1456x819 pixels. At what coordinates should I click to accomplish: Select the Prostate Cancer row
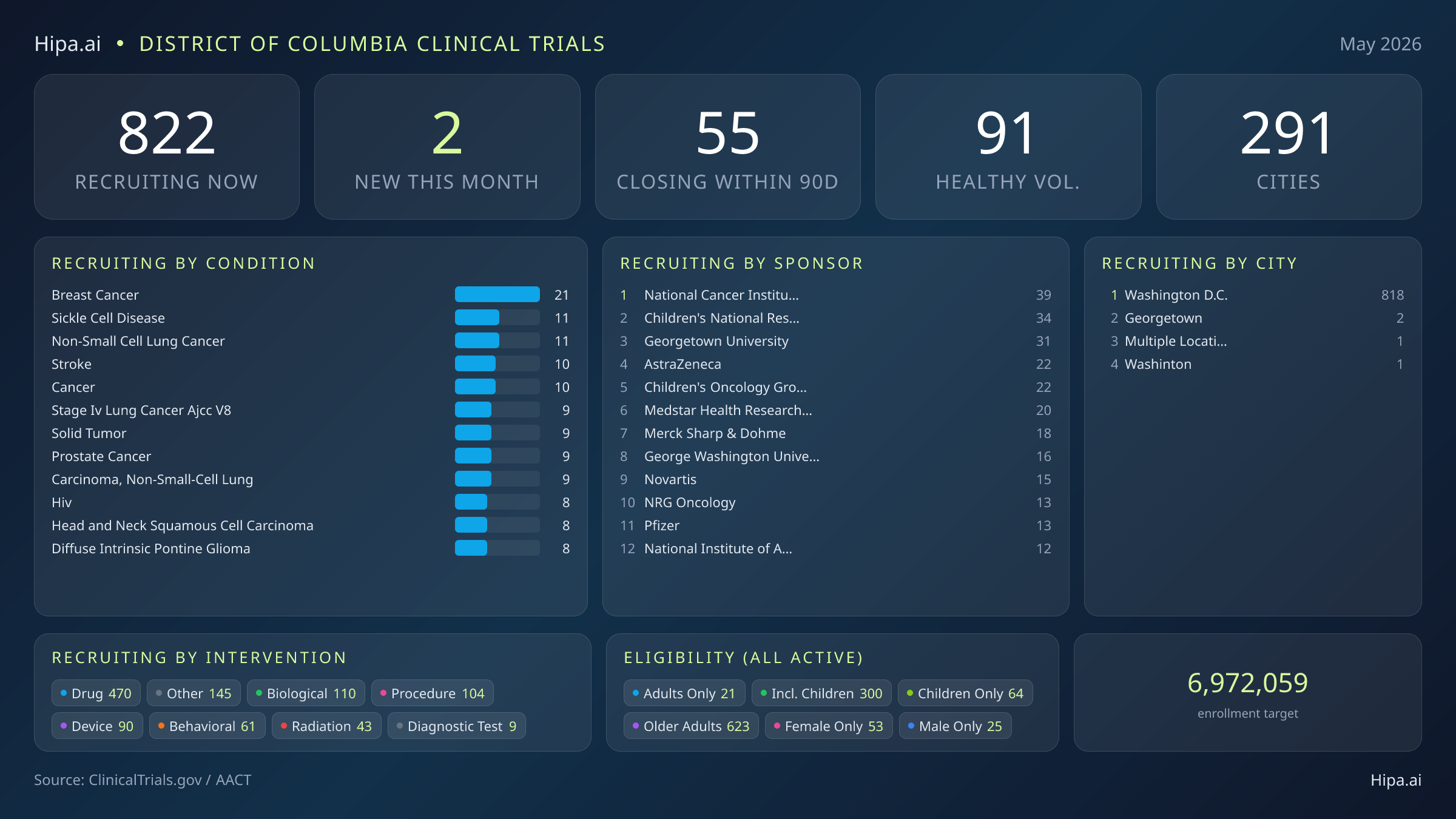pyautogui.click(x=311, y=456)
